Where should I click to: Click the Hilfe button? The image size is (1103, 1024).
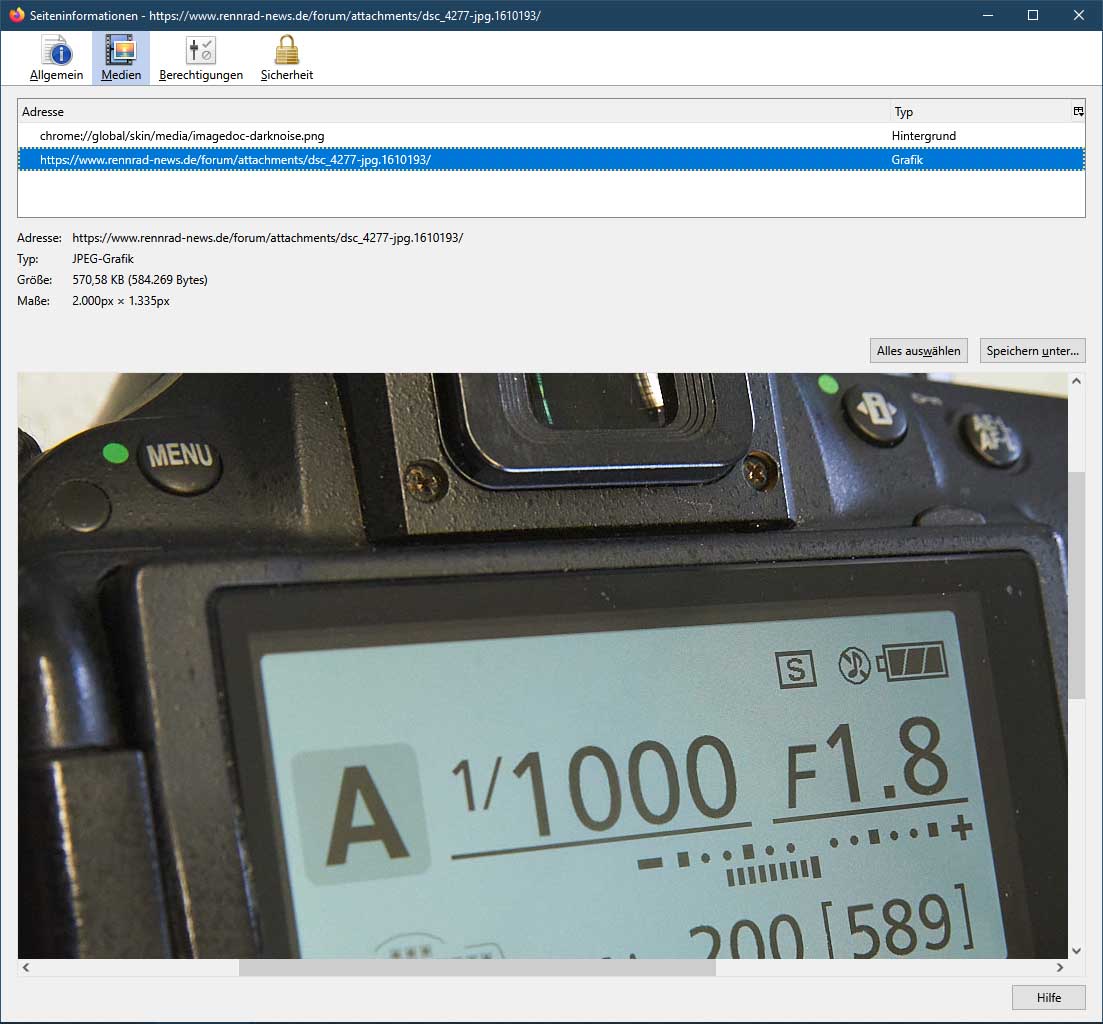click(x=1048, y=998)
